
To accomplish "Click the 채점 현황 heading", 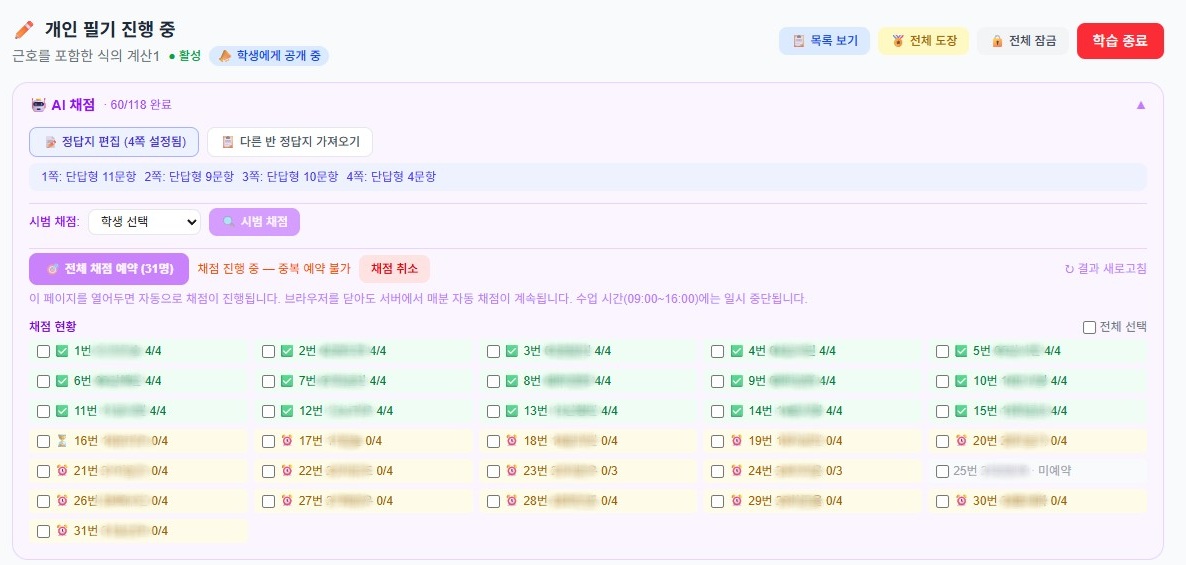I will (x=53, y=327).
